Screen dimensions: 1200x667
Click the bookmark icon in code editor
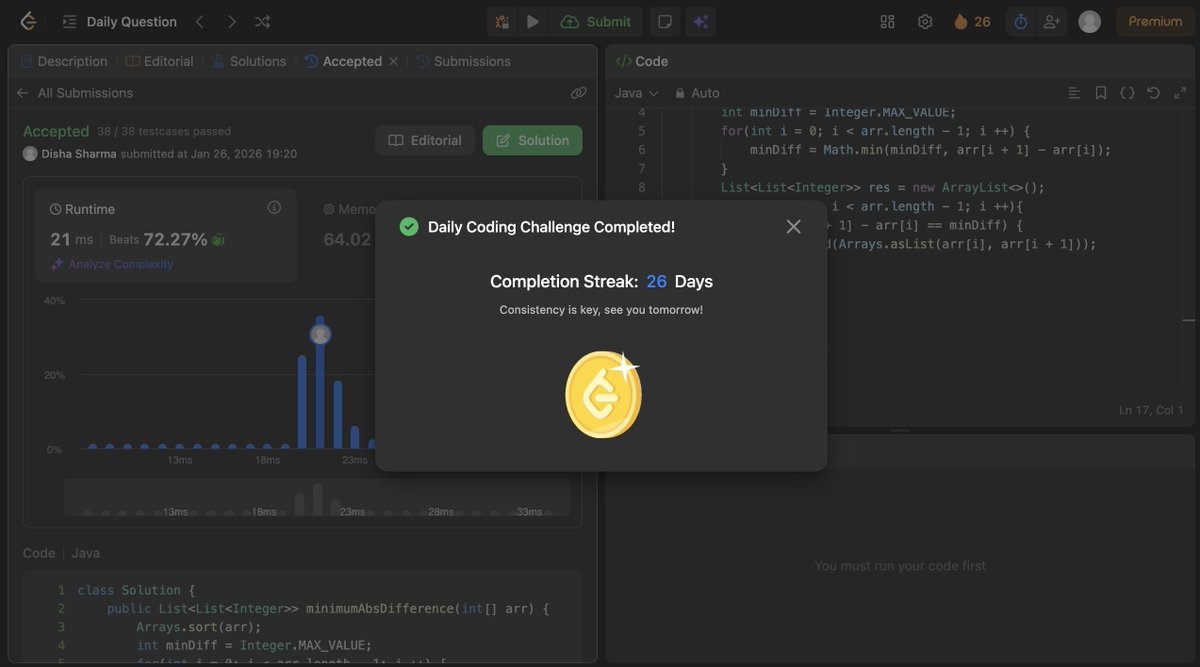(x=1100, y=93)
